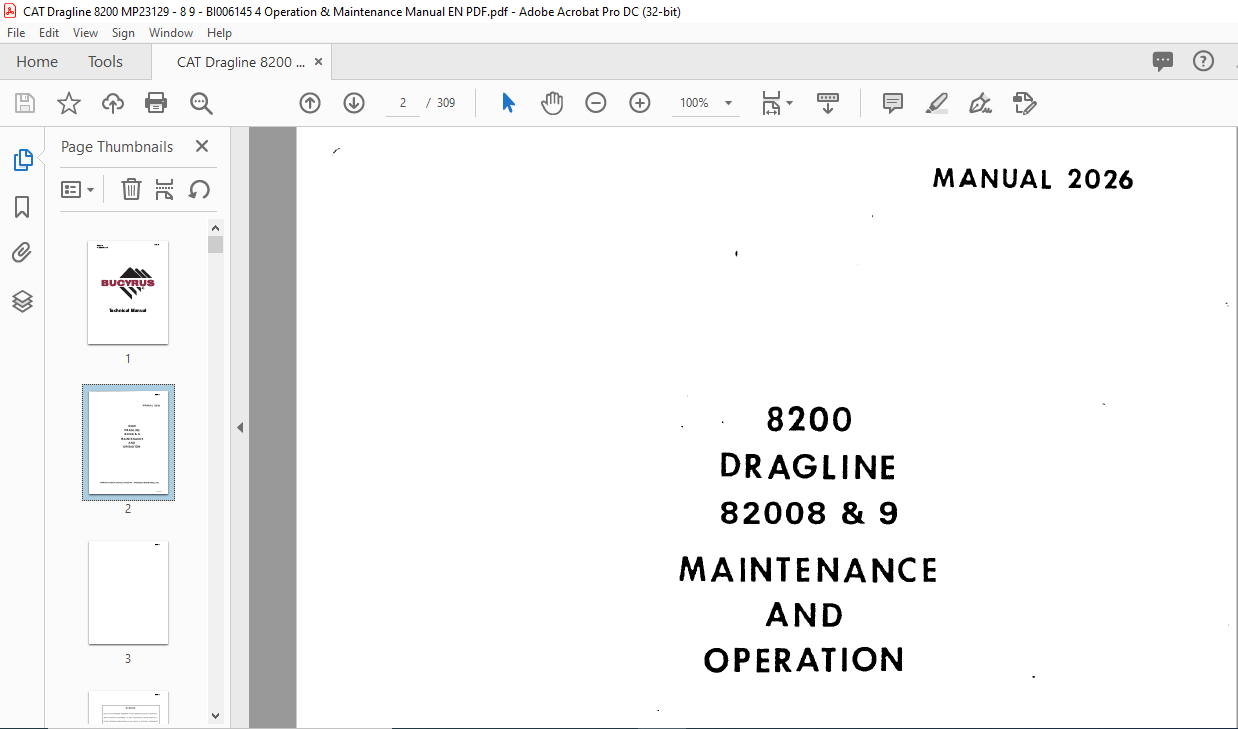This screenshot has width=1238, height=729.
Task: Click the scroll up arrow in the thumbnails panel
Action: [216, 228]
